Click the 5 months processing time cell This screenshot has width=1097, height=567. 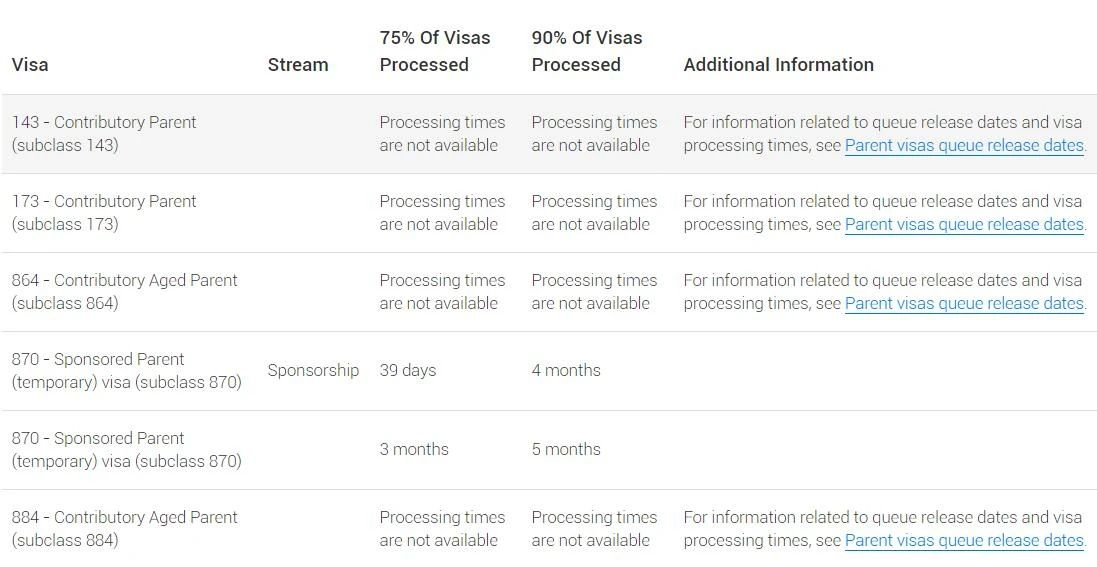coord(566,449)
